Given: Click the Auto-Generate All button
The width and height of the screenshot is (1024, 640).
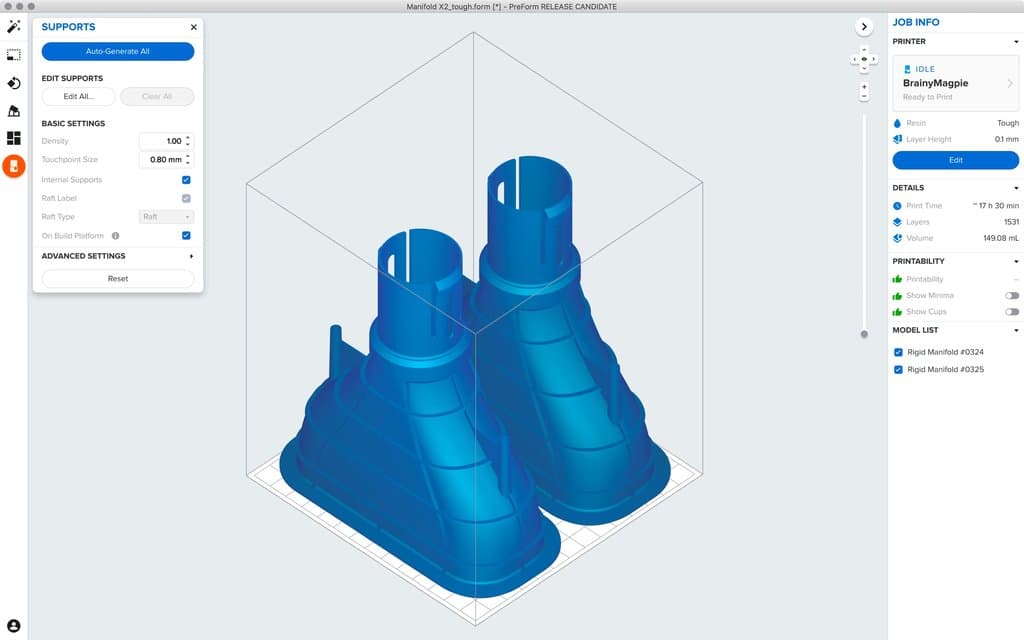Looking at the screenshot, I should (x=118, y=51).
